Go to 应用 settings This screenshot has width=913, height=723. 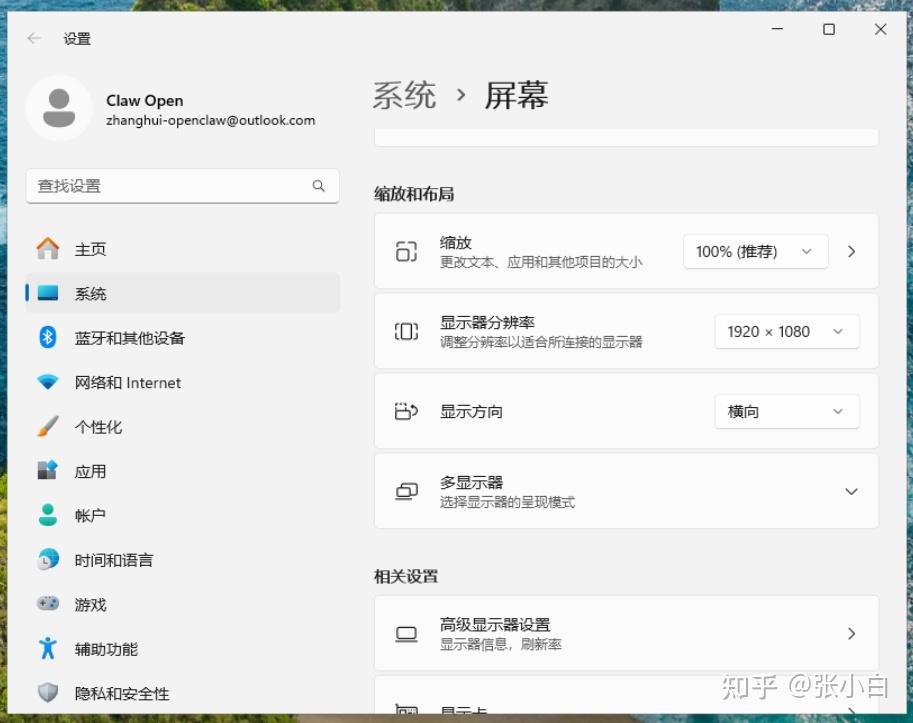point(183,471)
